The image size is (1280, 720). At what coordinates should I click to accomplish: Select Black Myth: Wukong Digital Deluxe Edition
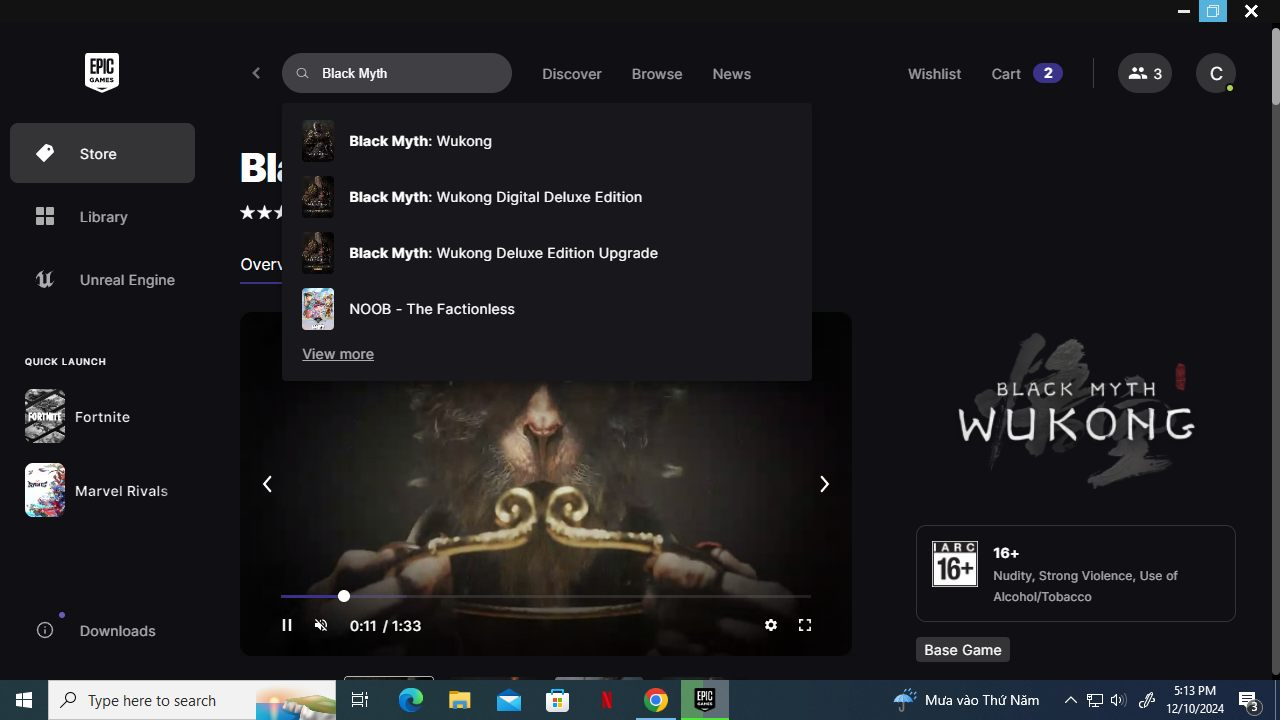point(495,197)
